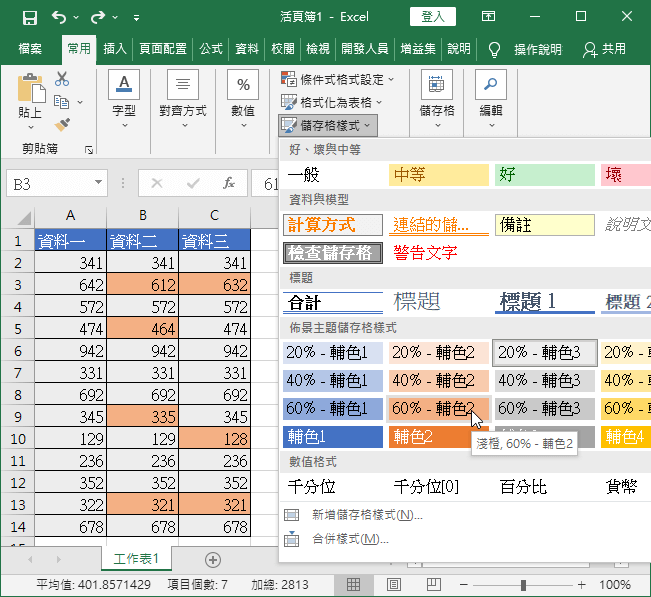This screenshot has width=651, height=597.
Task: Apply 百分比 number format
Action: (545, 487)
